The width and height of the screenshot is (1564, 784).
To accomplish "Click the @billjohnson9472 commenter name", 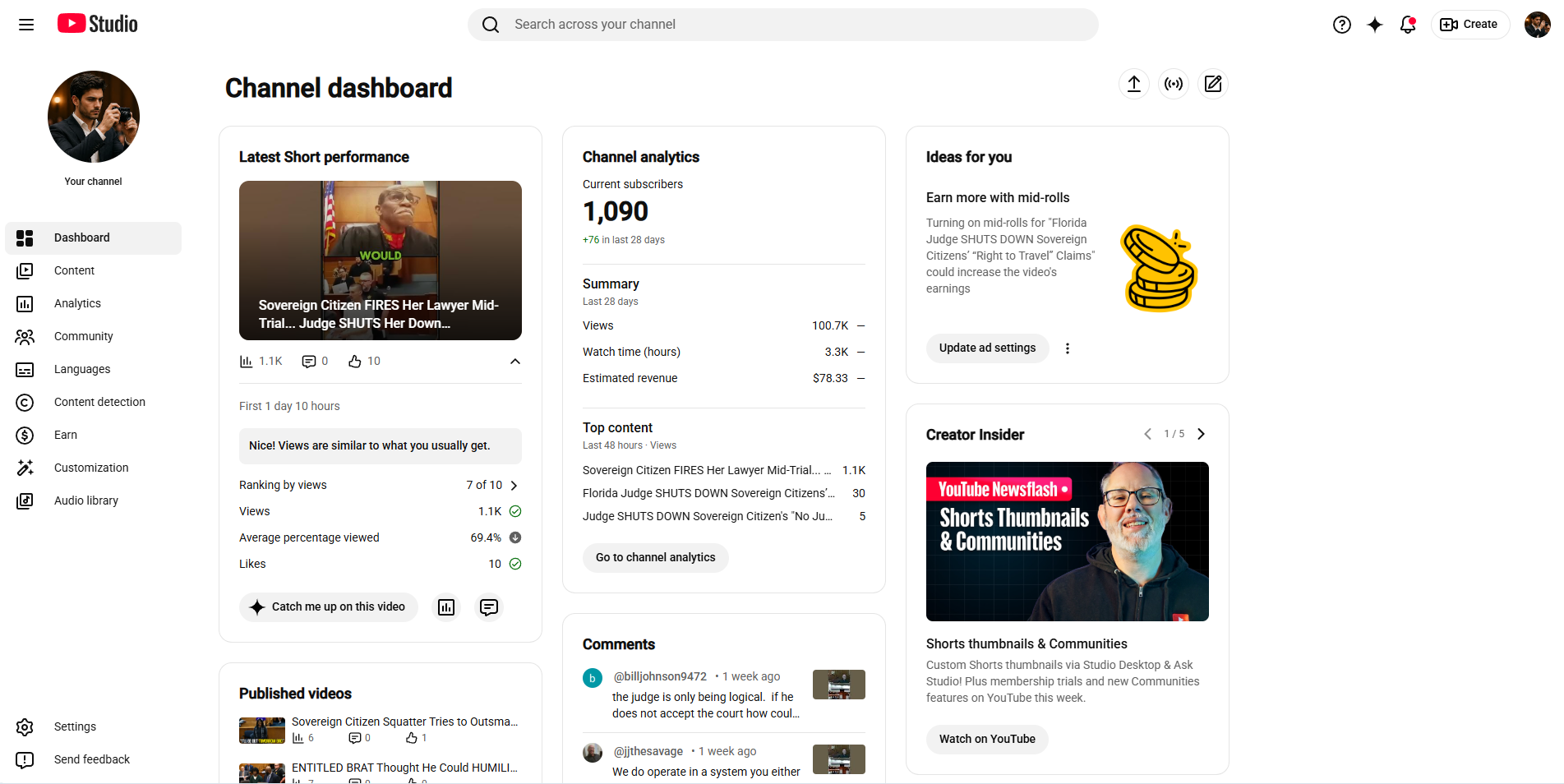I will pyautogui.click(x=660, y=677).
